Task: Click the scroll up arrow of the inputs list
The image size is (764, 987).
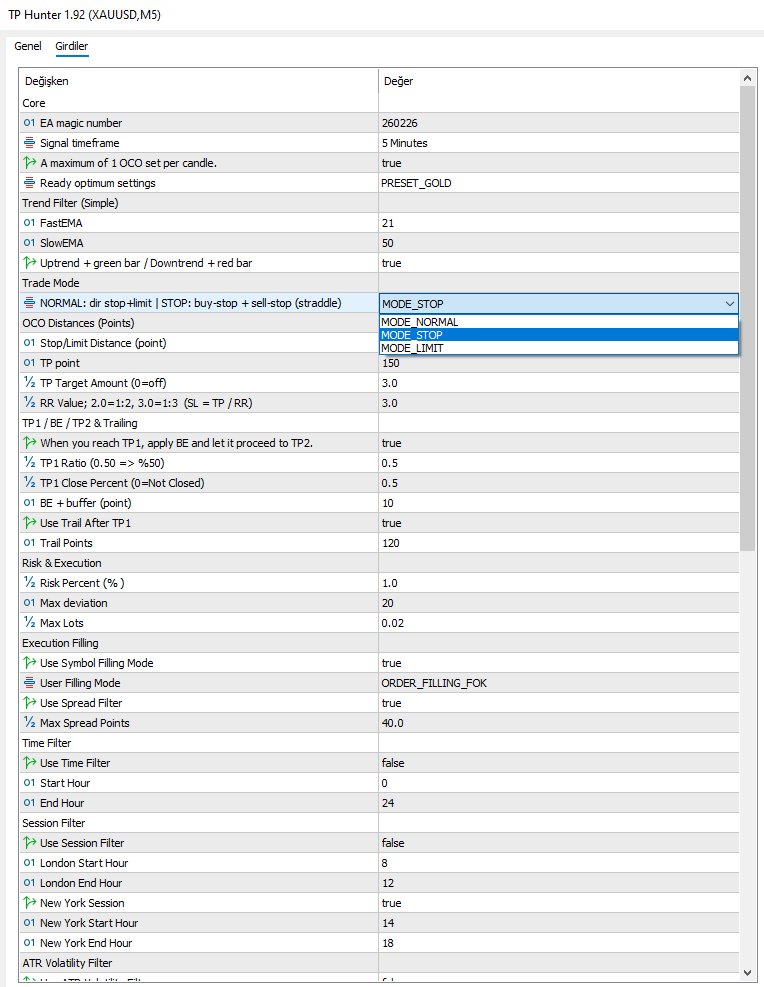Action: tap(748, 78)
